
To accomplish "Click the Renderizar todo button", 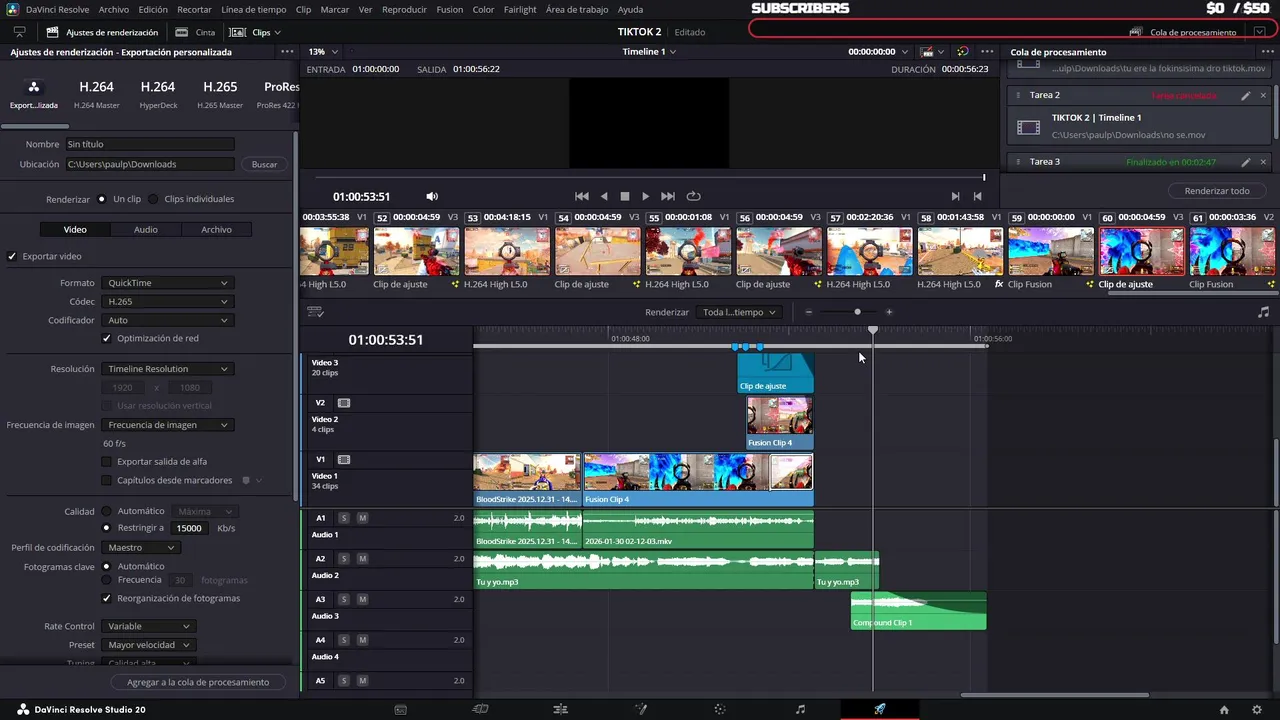I will point(1217,191).
